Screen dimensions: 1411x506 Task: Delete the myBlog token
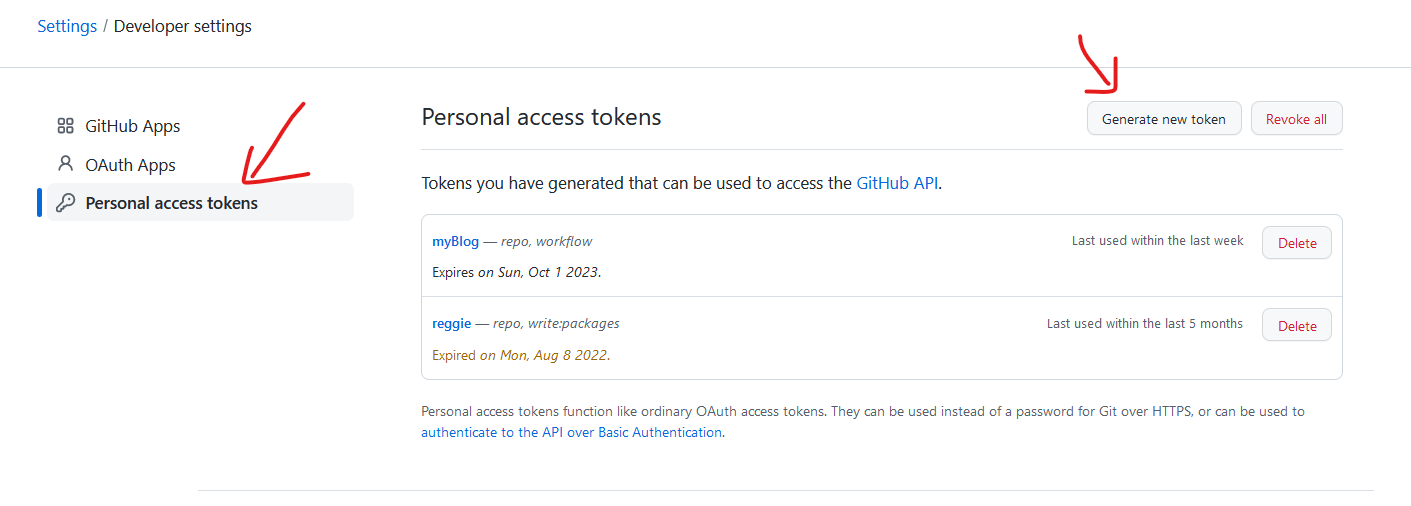click(x=1297, y=243)
